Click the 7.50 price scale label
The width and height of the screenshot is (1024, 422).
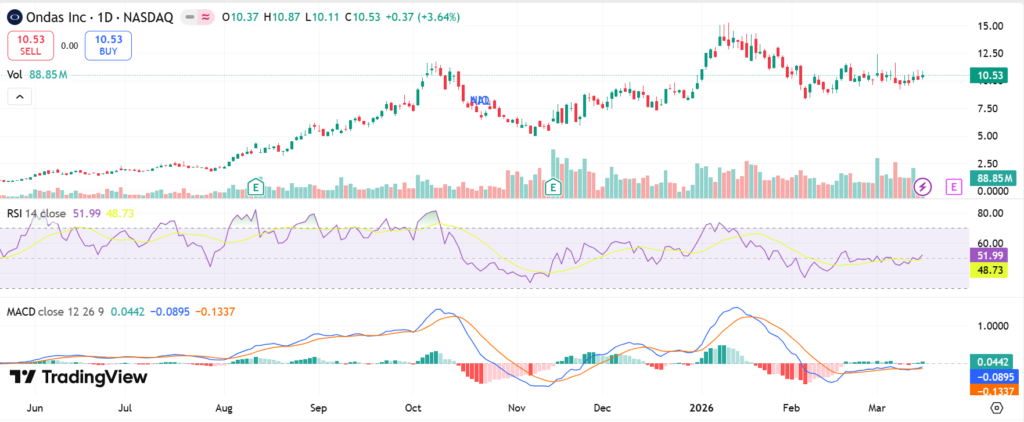990,108
